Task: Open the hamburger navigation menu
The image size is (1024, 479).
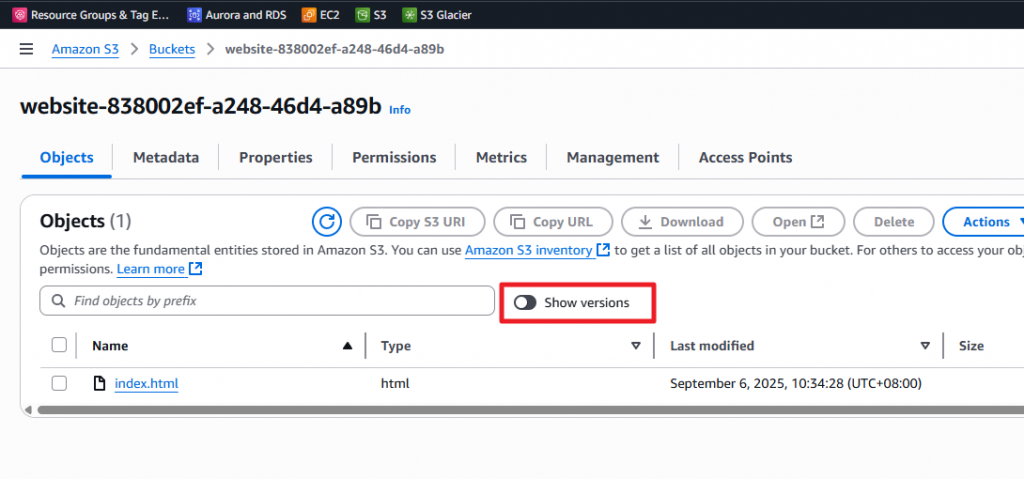Action: [x=26, y=50]
